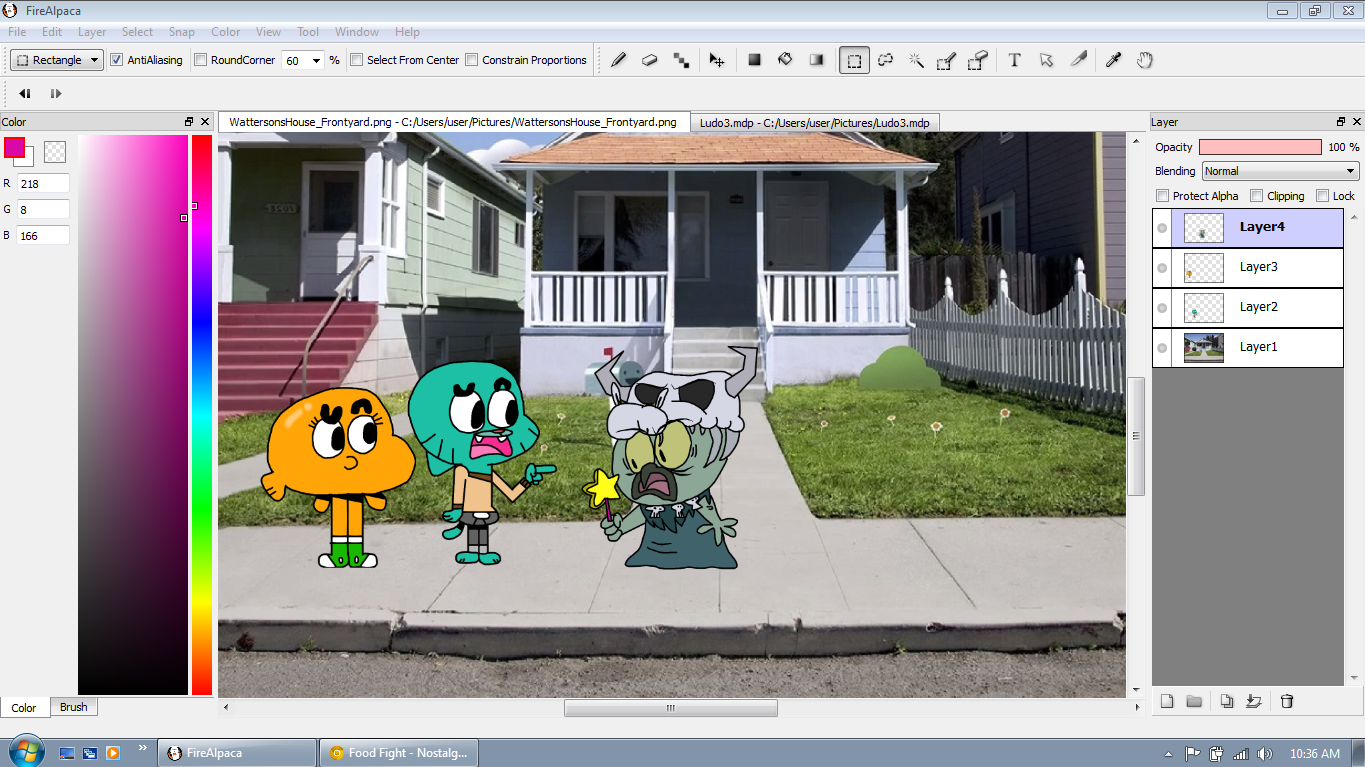Click the R value input field
This screenshot has width=1365, height=767.
point(43,183)
